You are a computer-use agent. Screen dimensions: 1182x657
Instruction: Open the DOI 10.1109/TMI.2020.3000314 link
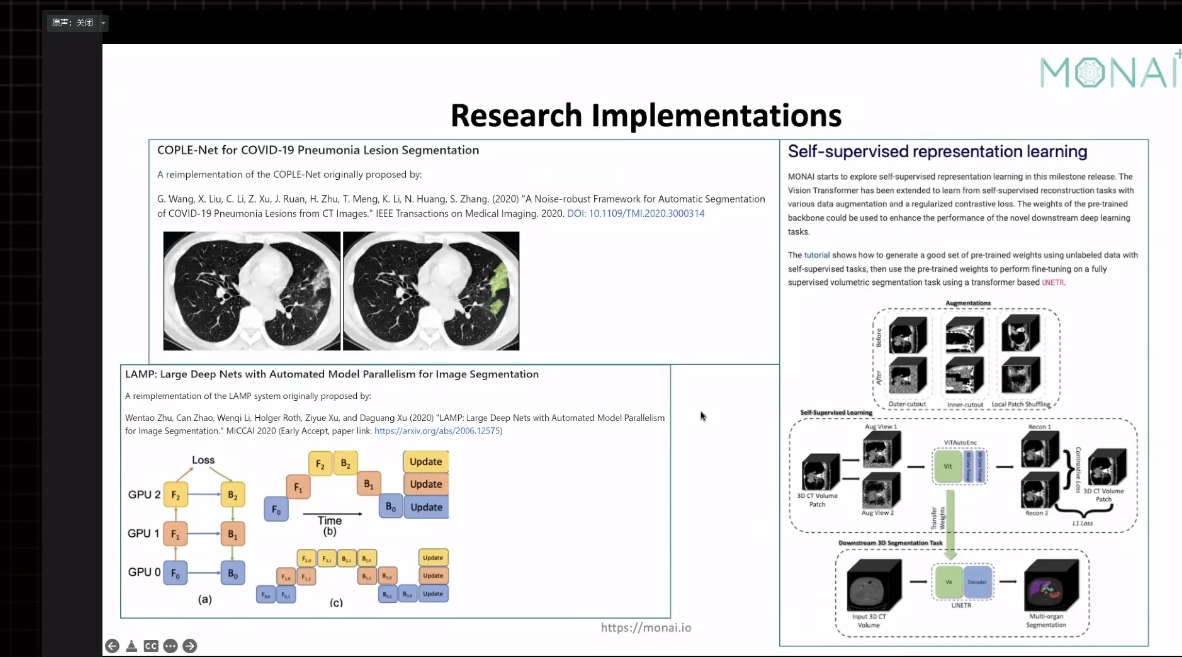(x=635, y=213)
